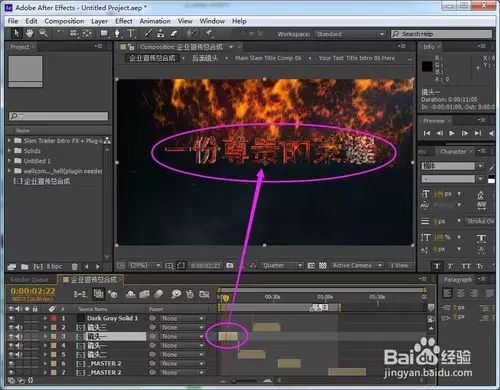Mute audio of layer 4
Screen dimensions: 500x390
pos(19,345)
